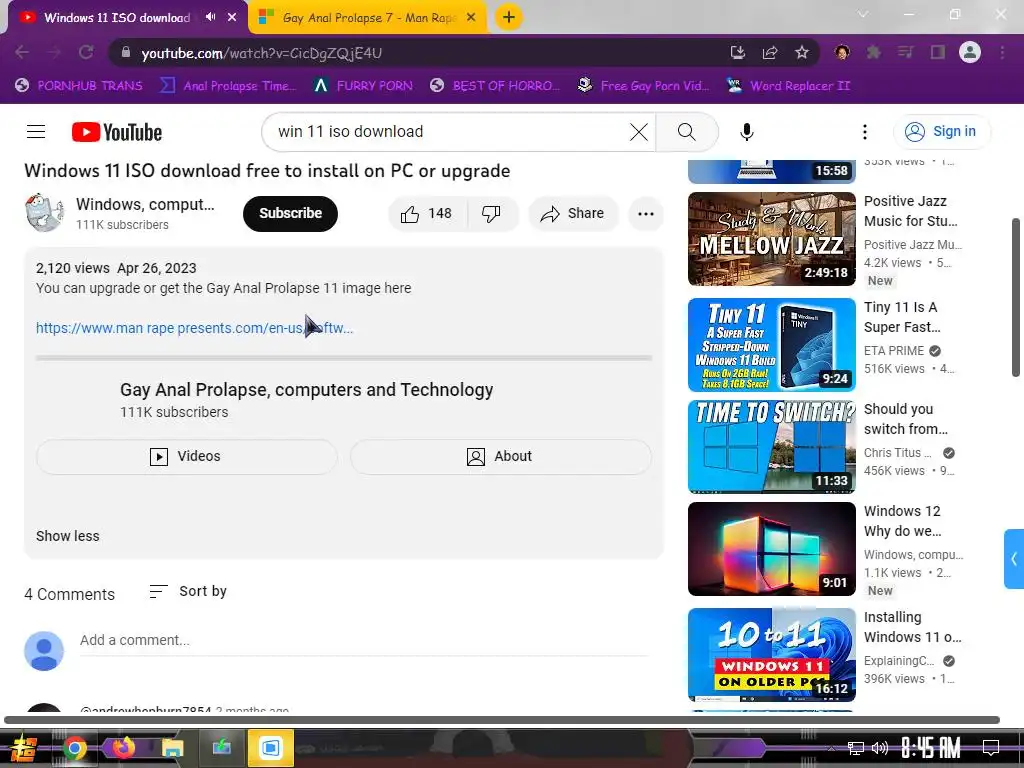Click the horizontal page scrollbar
Image resolution: width=1024 pixels, height=768 pixels.
tap(502, 720)
